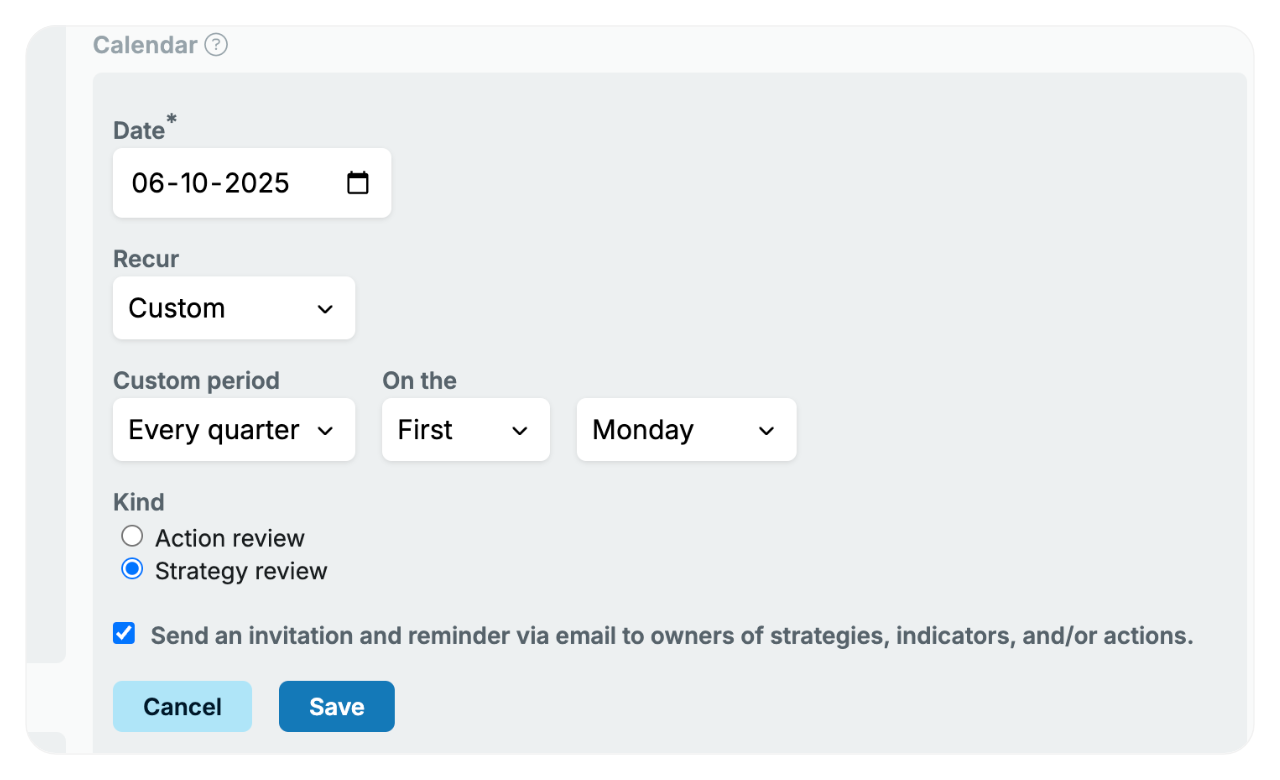Image resolution: width=1280 pixels, height=780 pixels.
Task: Focus the 06-10-2025 date input
Action: (210, 182)
